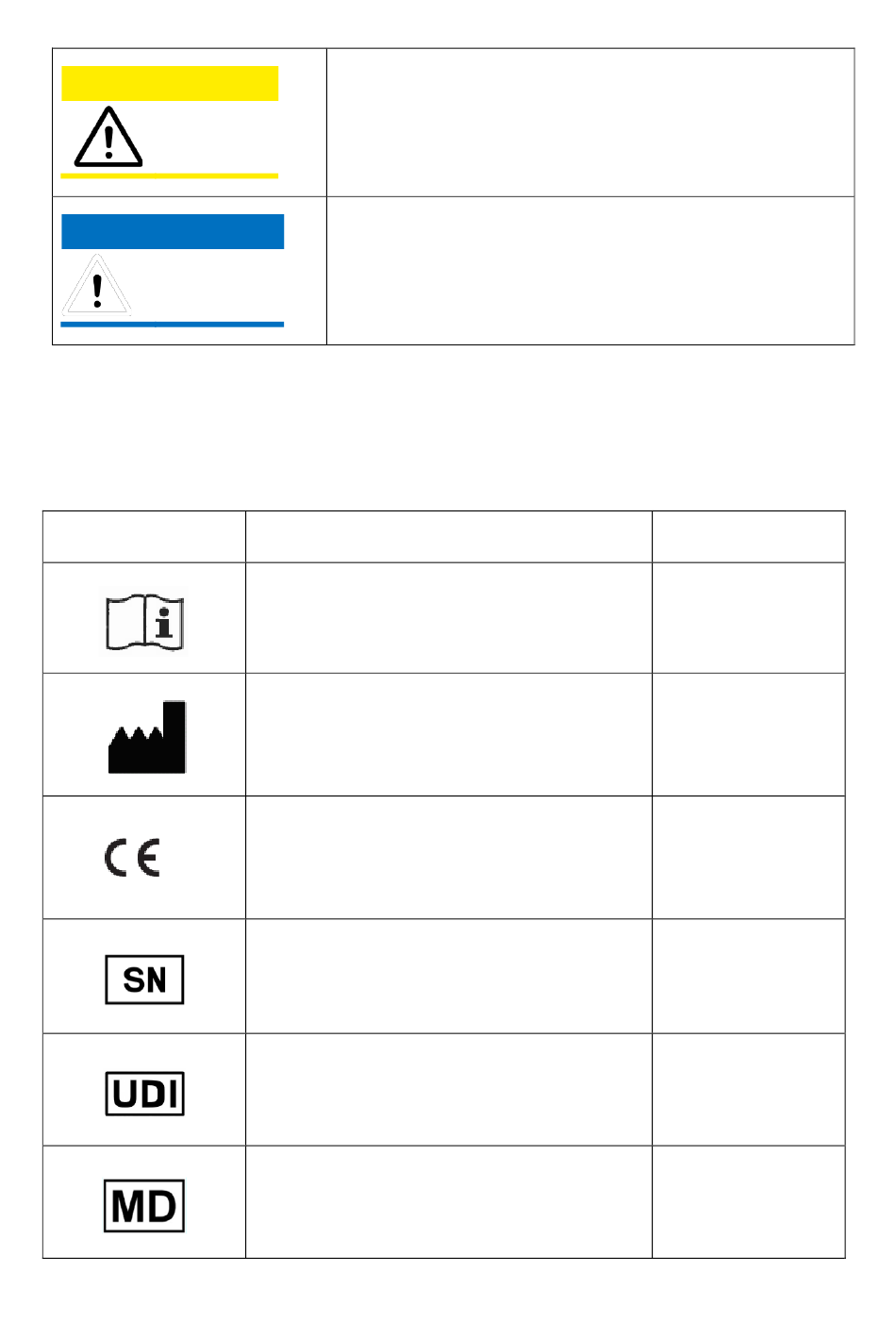Click the thin blue underline below the triangle

coord(172,324)
